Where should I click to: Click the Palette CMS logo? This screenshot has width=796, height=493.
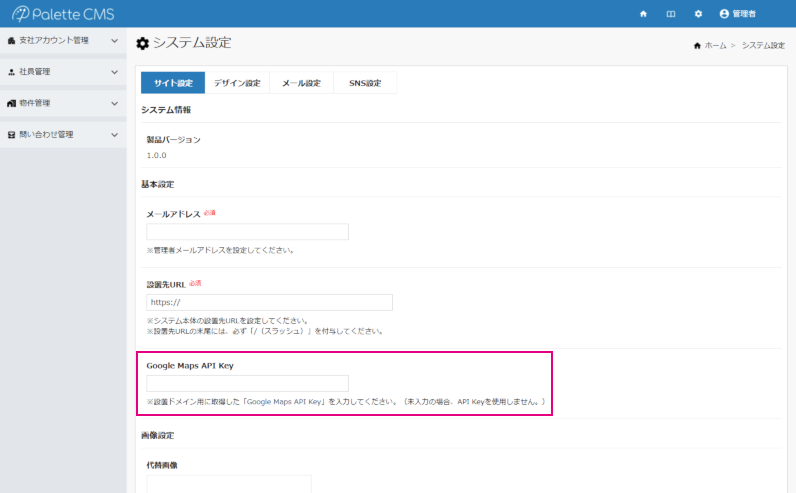tap(63, 14)
